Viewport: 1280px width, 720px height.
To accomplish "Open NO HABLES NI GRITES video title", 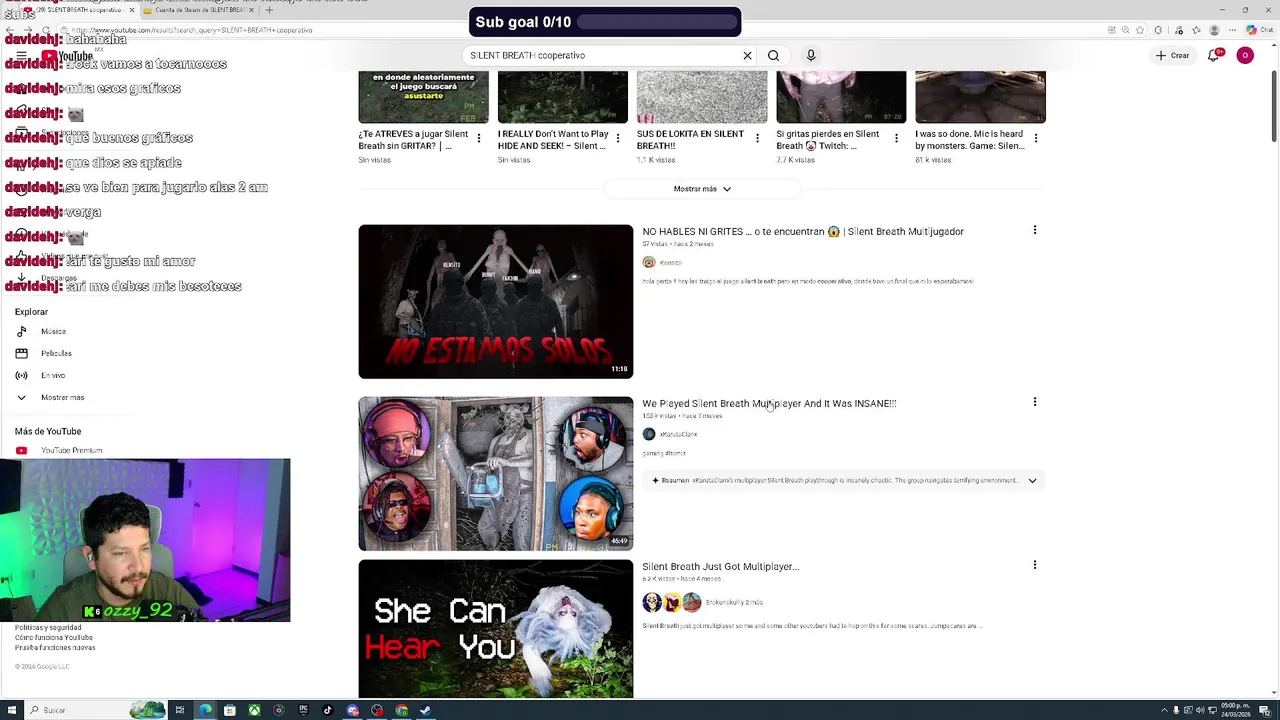I will (803, 232).
